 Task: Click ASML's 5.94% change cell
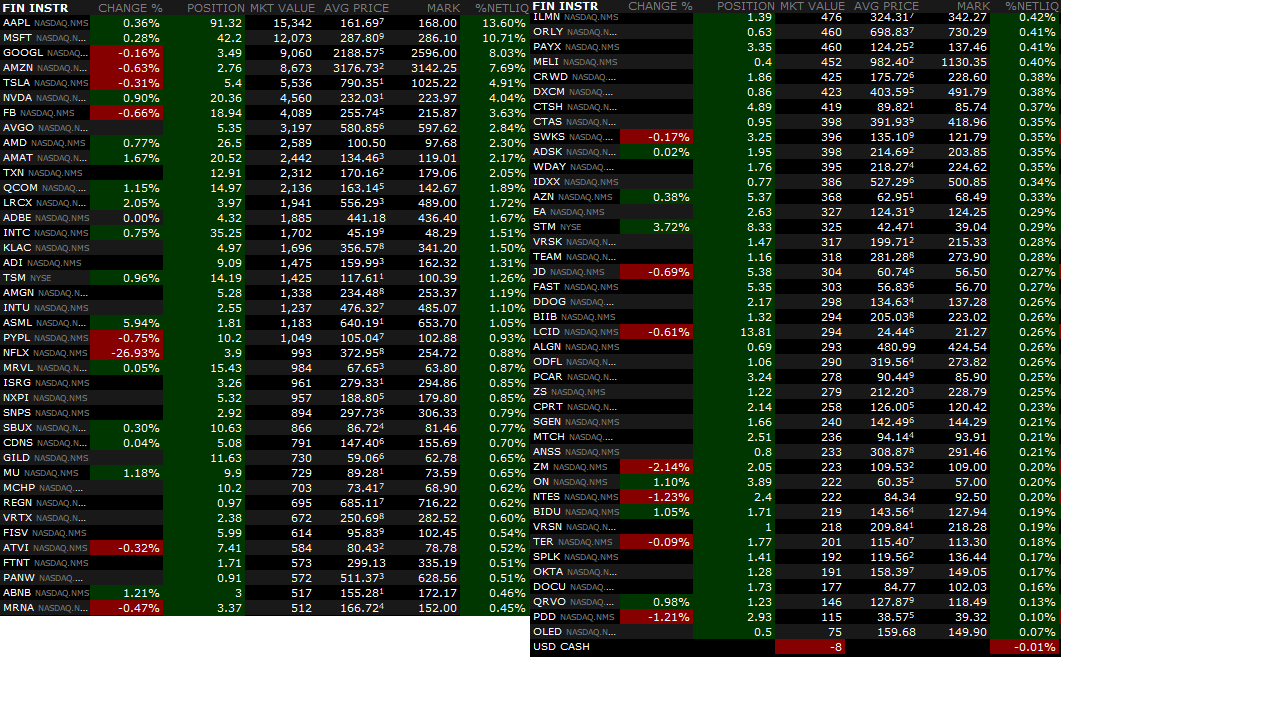[126, 322]
